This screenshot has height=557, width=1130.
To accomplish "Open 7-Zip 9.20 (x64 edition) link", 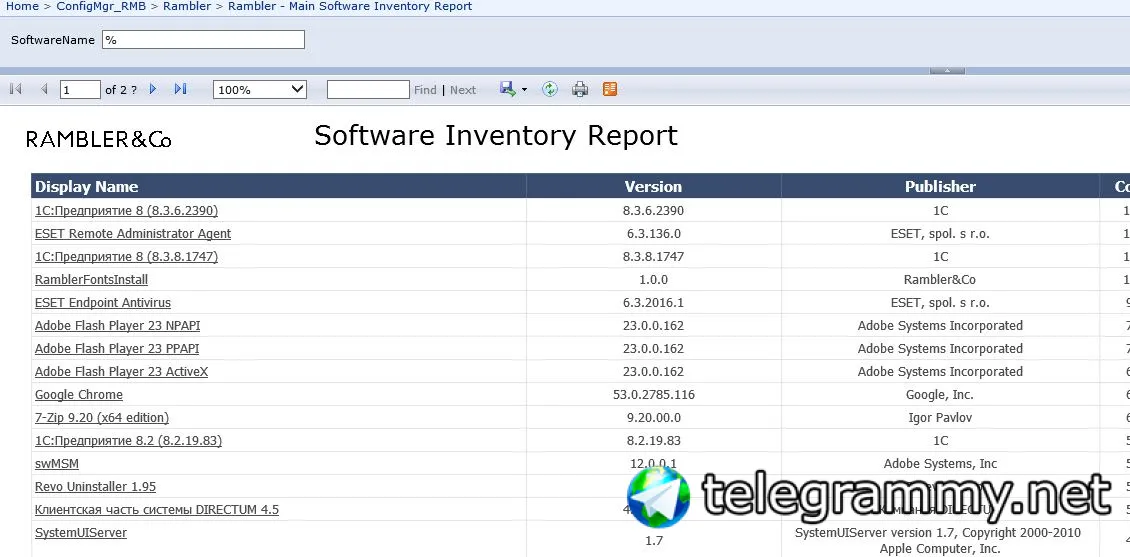I will (x=102, y=418).
